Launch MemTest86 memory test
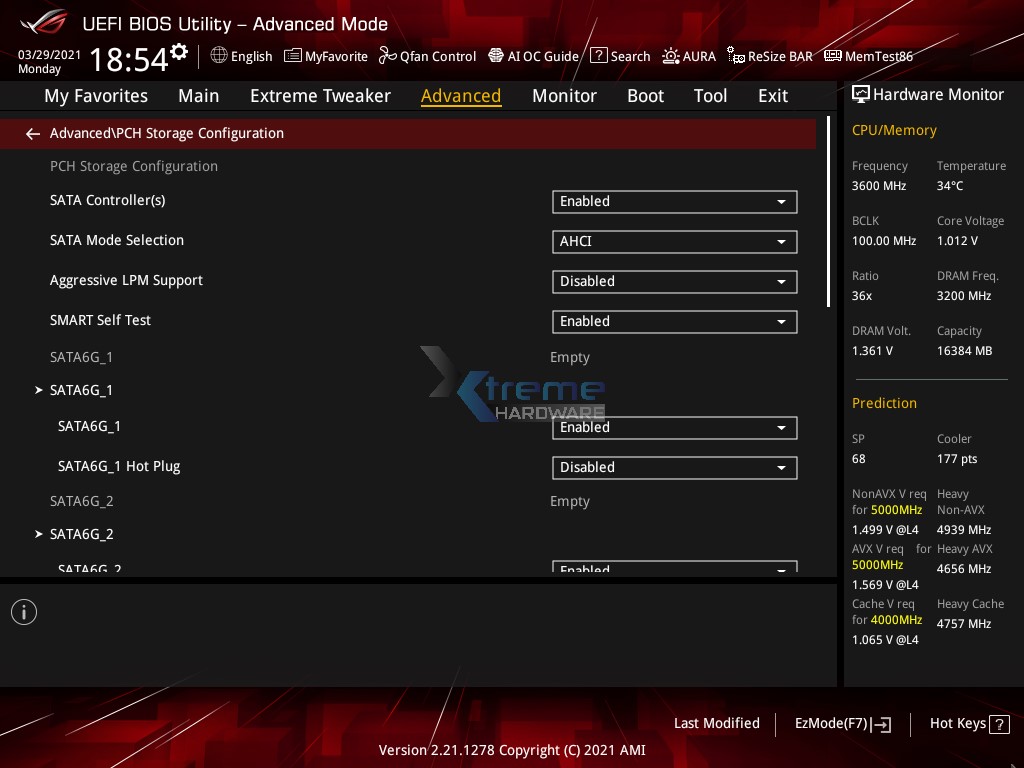 [x=868, y=56]
